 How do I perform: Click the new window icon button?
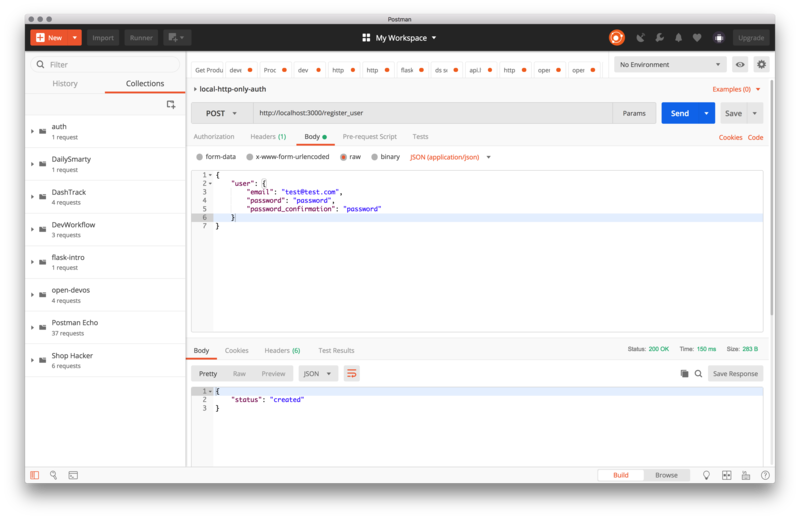[x=177, y=38]
